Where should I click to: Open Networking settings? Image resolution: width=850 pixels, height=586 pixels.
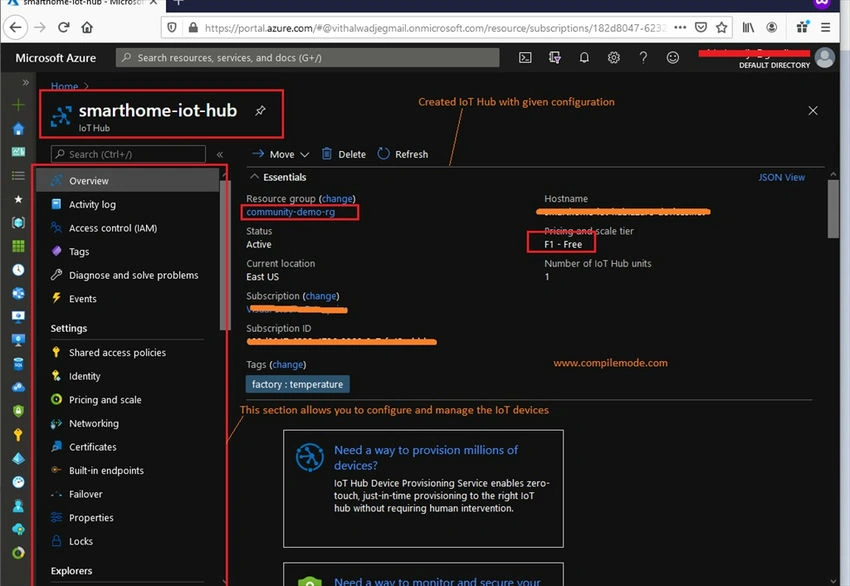pos(94,423)
